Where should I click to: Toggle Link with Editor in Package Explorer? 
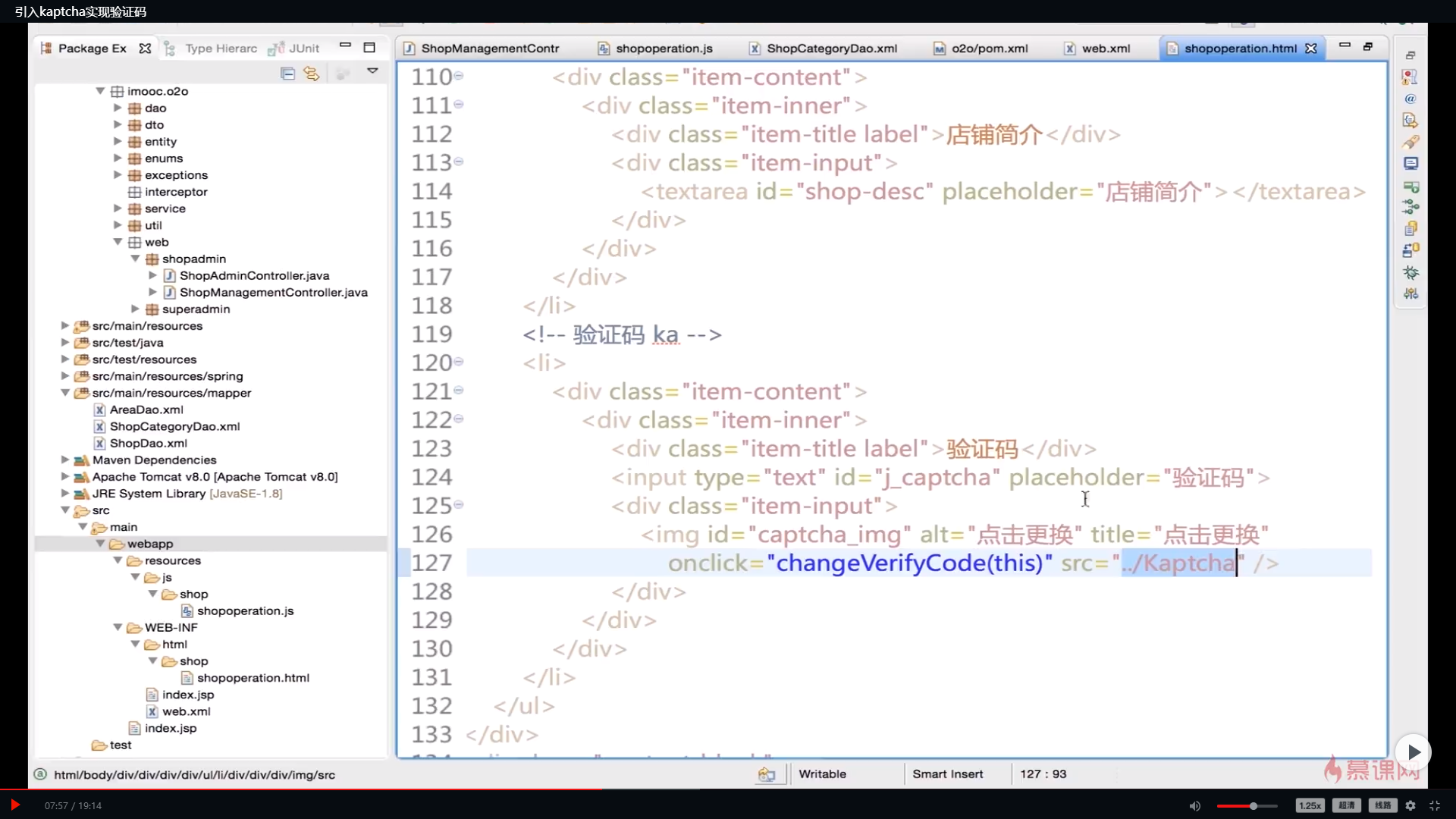click(311, 74)
